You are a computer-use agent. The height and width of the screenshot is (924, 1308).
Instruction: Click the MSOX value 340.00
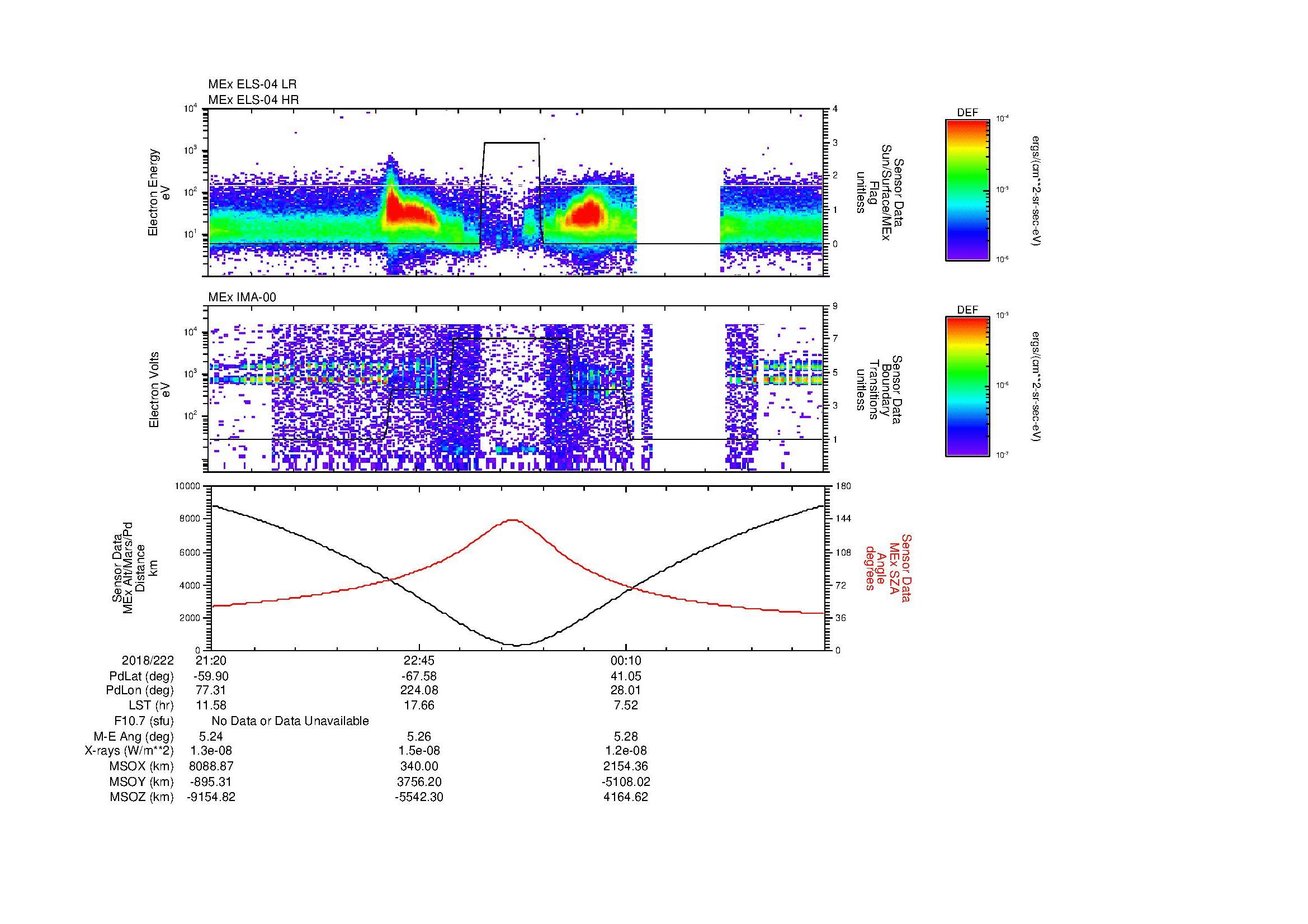point(419,766)
